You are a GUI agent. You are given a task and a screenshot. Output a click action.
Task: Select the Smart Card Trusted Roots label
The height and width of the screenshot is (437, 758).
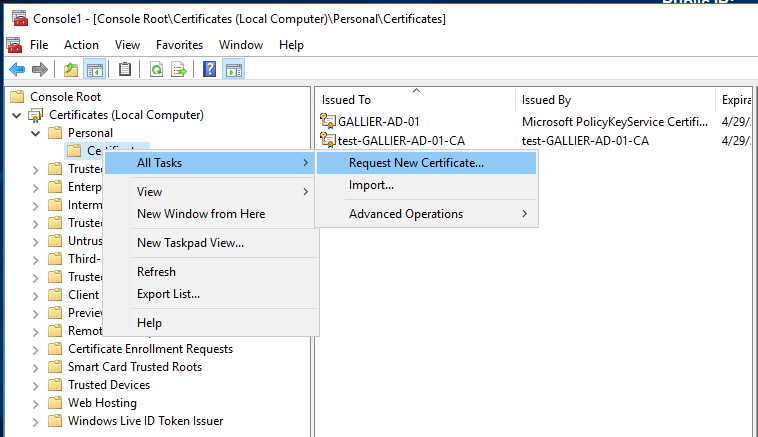(x=135, y=367)
